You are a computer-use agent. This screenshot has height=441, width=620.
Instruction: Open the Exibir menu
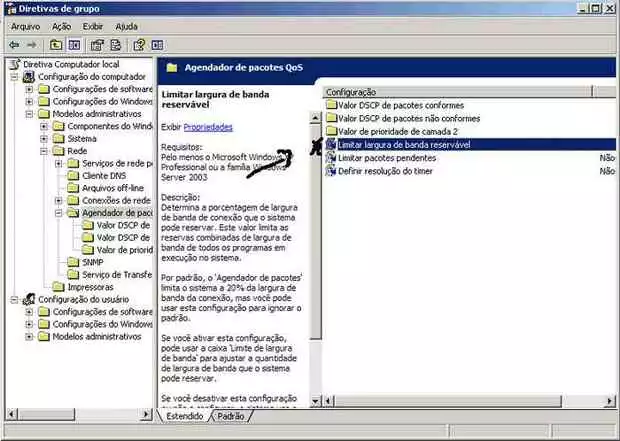tap(91, 25)
